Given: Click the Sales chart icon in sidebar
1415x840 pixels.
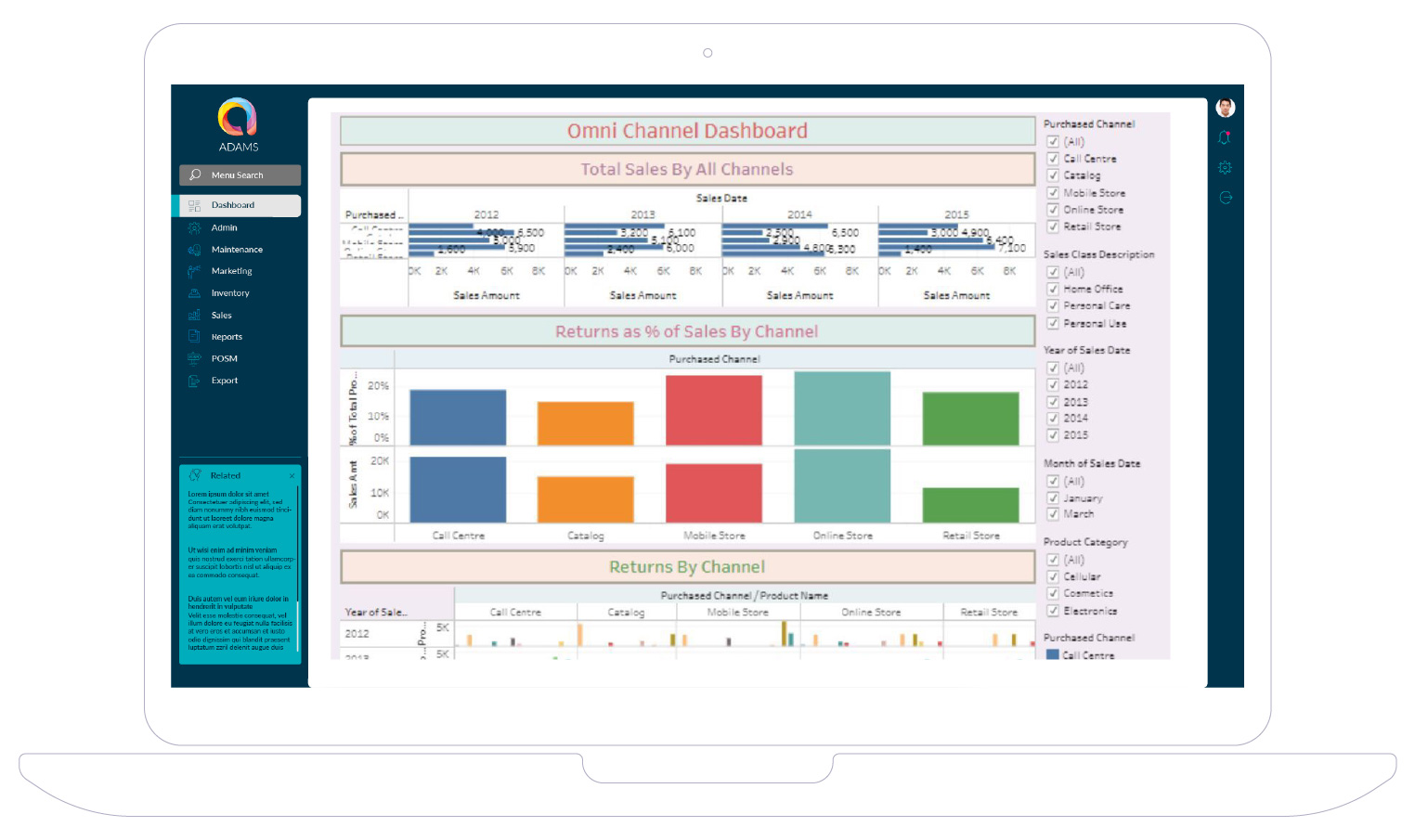Looking at the screenshot, I should point(194,316).
